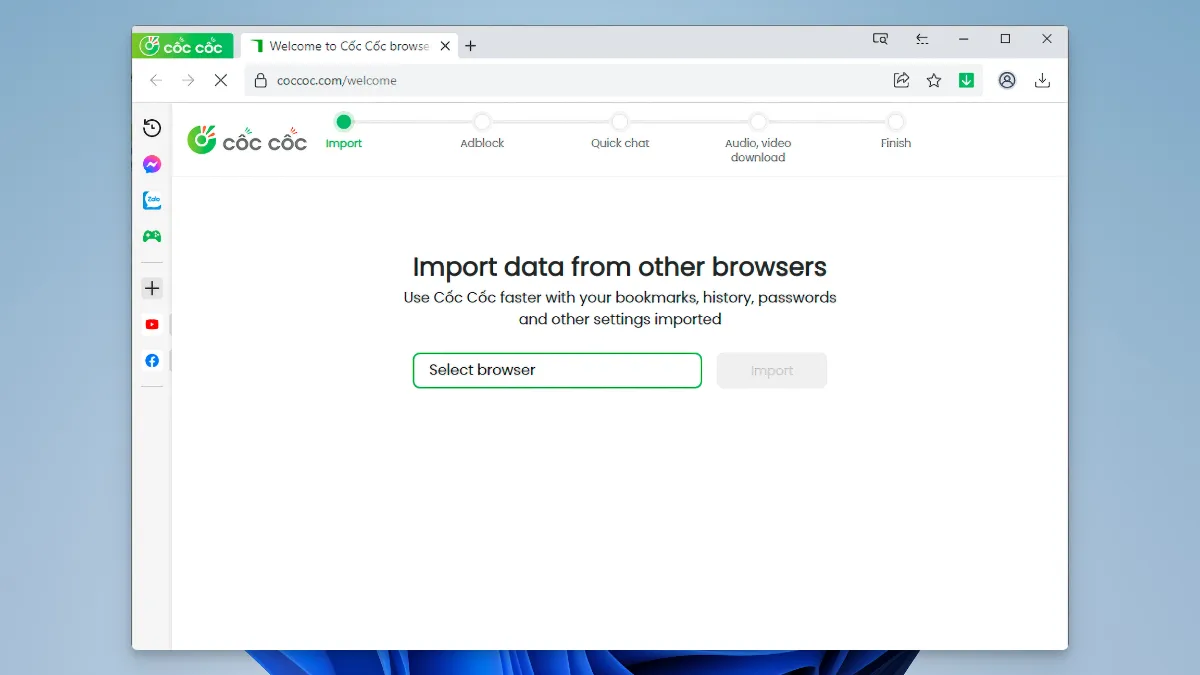The height and width of the screenshot is (675, 1200).
Task: Click the green download extension icon
Action: click(x=966, y=80)
